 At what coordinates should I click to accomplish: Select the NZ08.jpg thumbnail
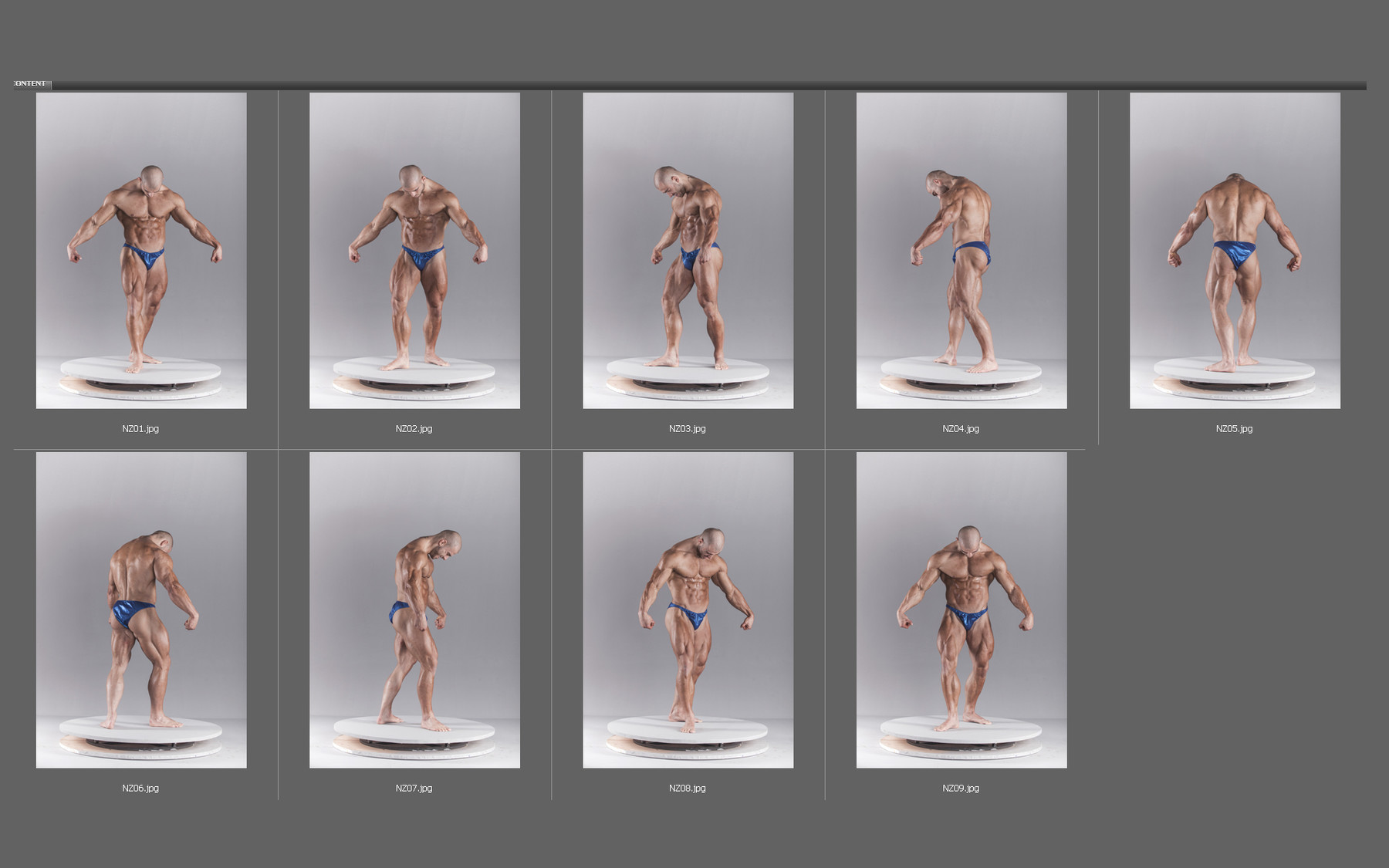point(687,613)
